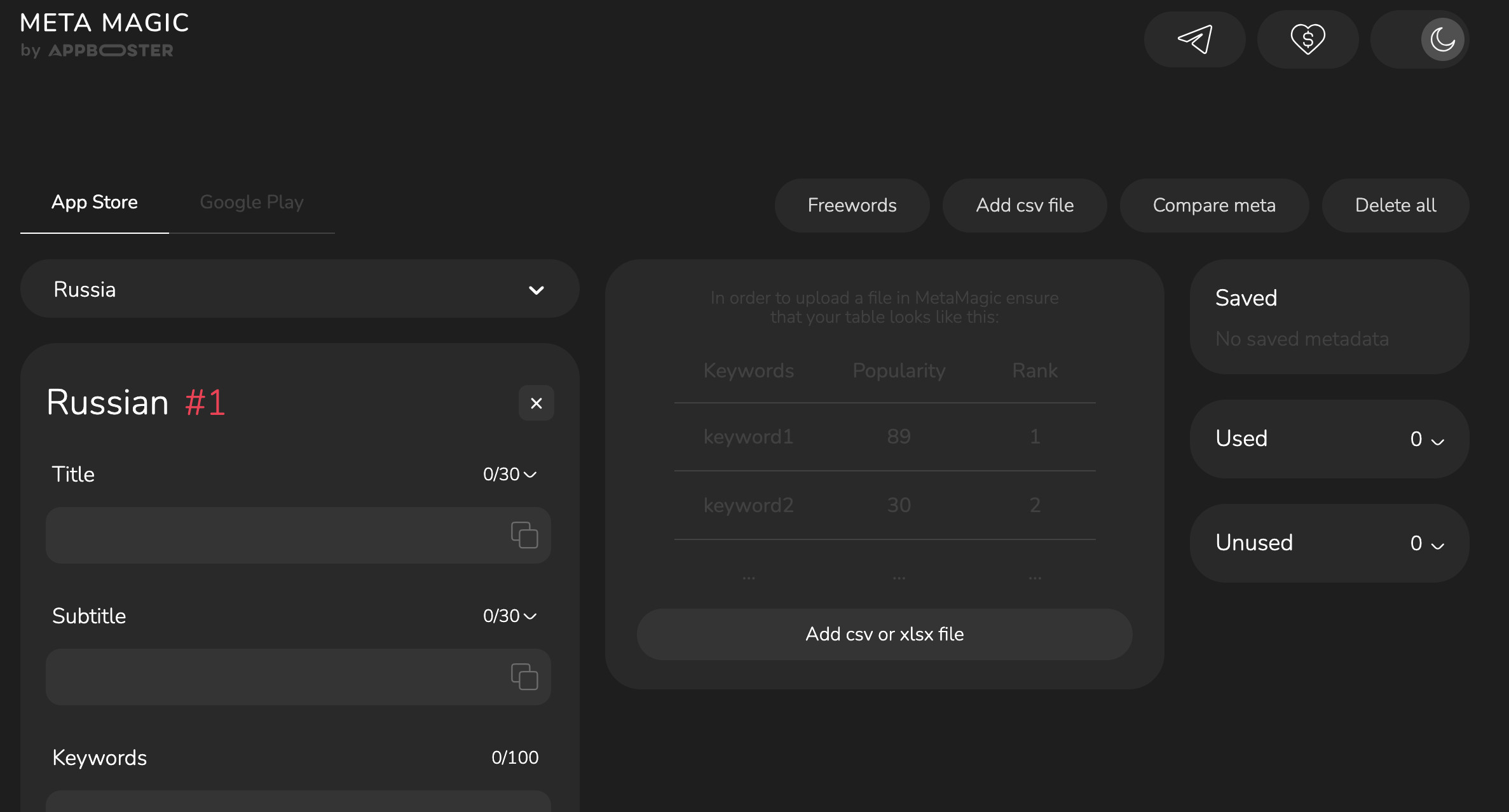Click the Meta Magic logo

(x=105, y=35)
